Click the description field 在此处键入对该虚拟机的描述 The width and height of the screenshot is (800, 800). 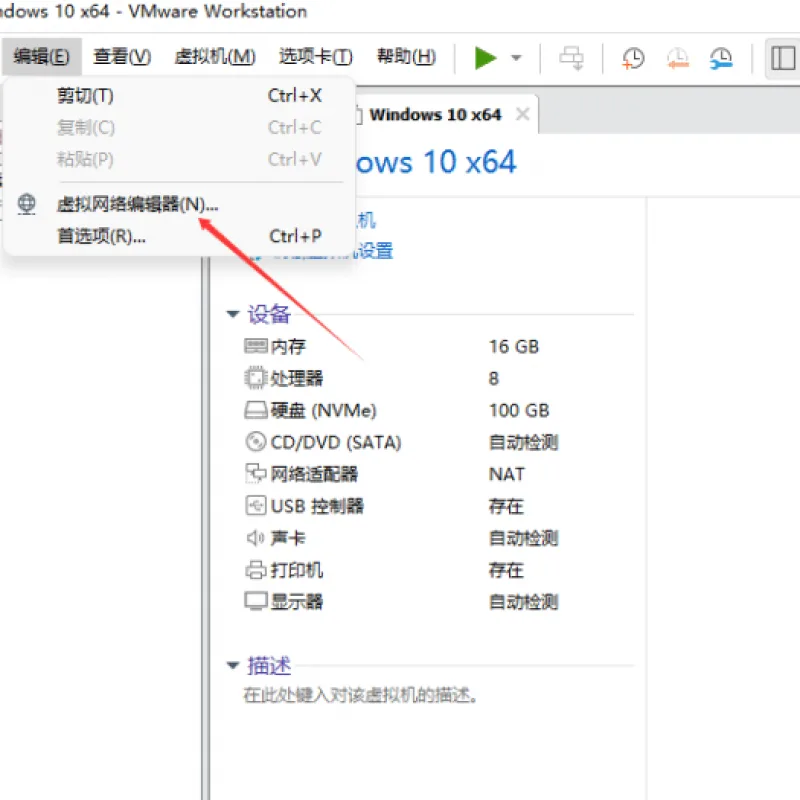pos(360,695)
